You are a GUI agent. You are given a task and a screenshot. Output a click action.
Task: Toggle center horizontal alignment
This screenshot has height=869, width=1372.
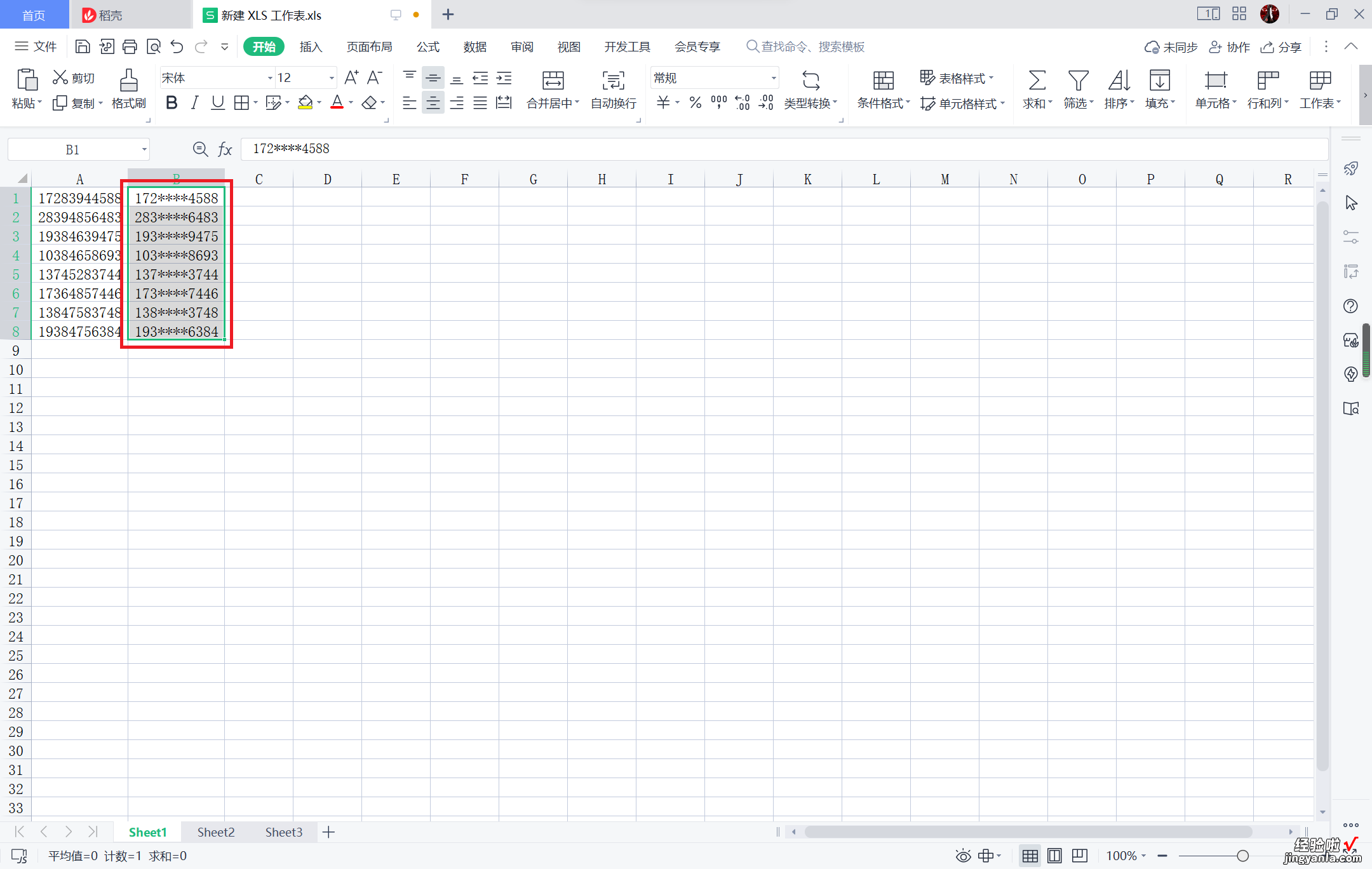(433, 102)
